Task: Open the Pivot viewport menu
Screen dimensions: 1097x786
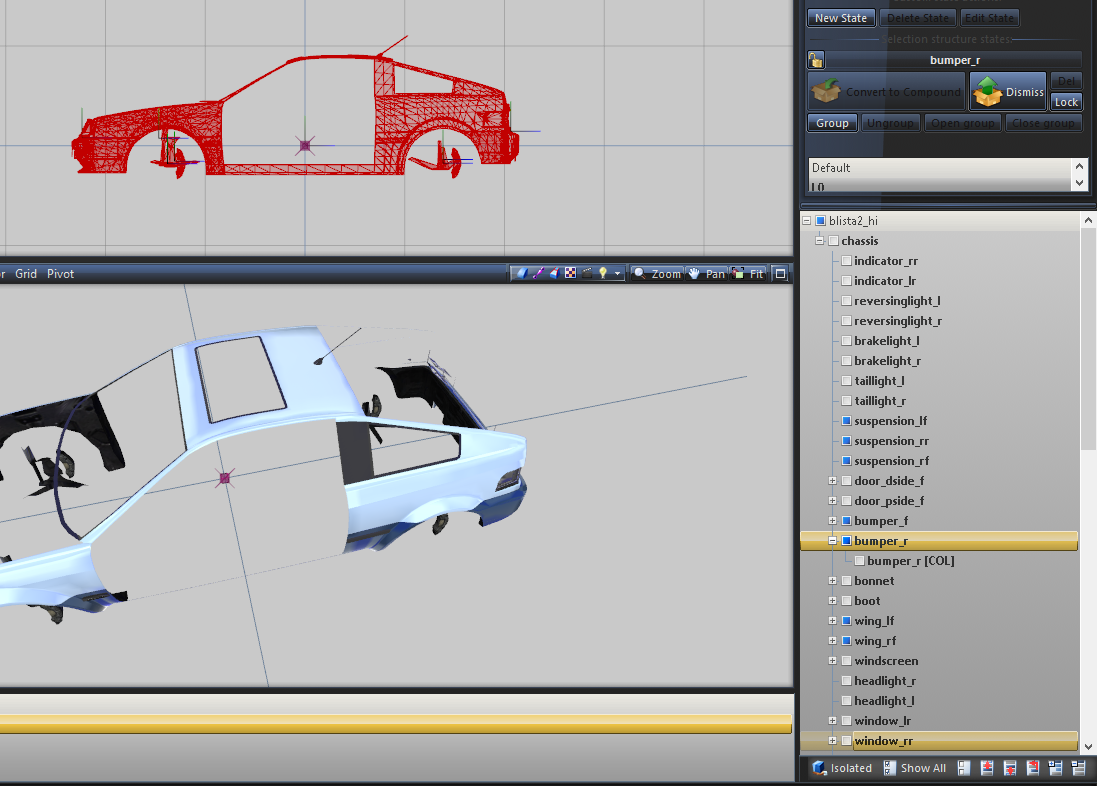Action: click(60, 274)
